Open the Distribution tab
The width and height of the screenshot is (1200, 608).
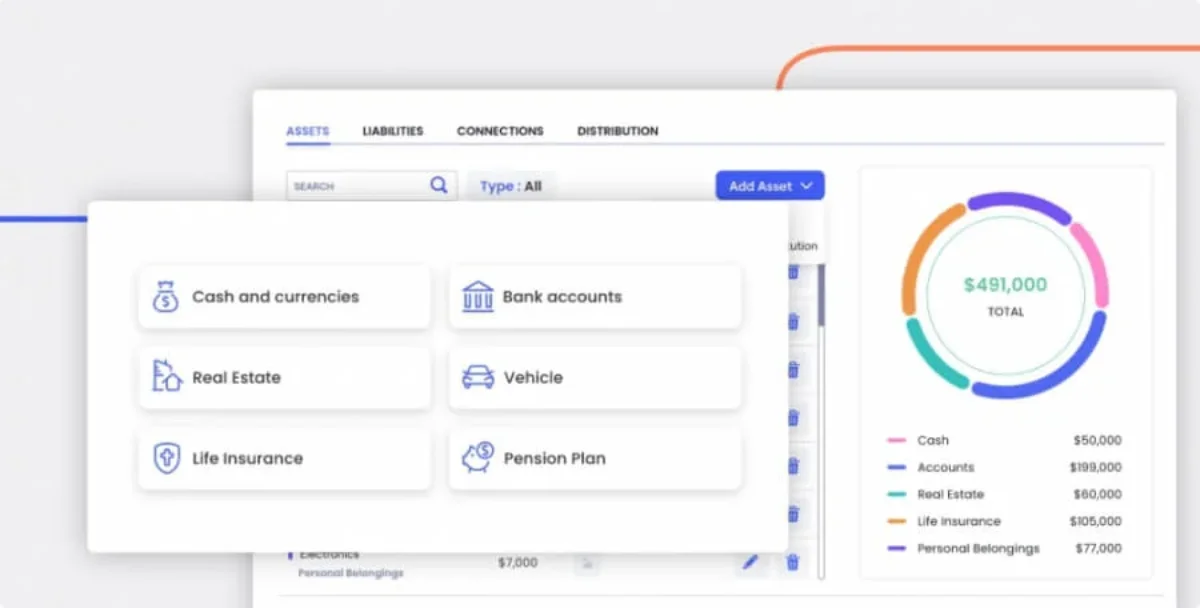pyautogui.click(x=617, y=131)
